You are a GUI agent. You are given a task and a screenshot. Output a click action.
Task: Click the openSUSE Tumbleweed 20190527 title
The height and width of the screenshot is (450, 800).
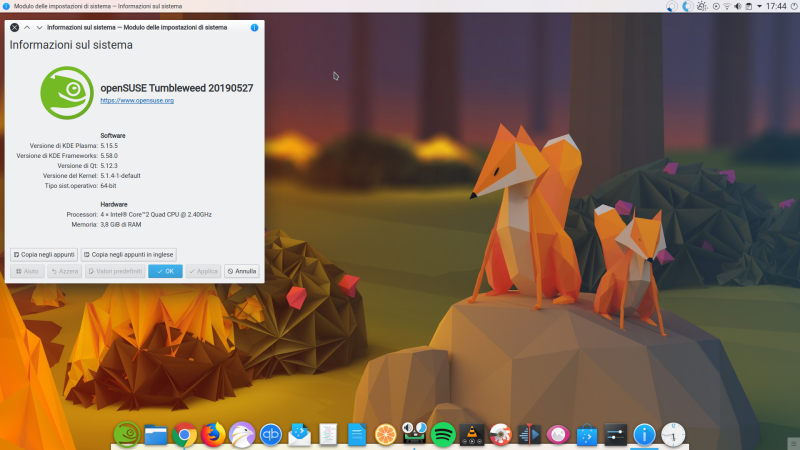coord(177,88)
